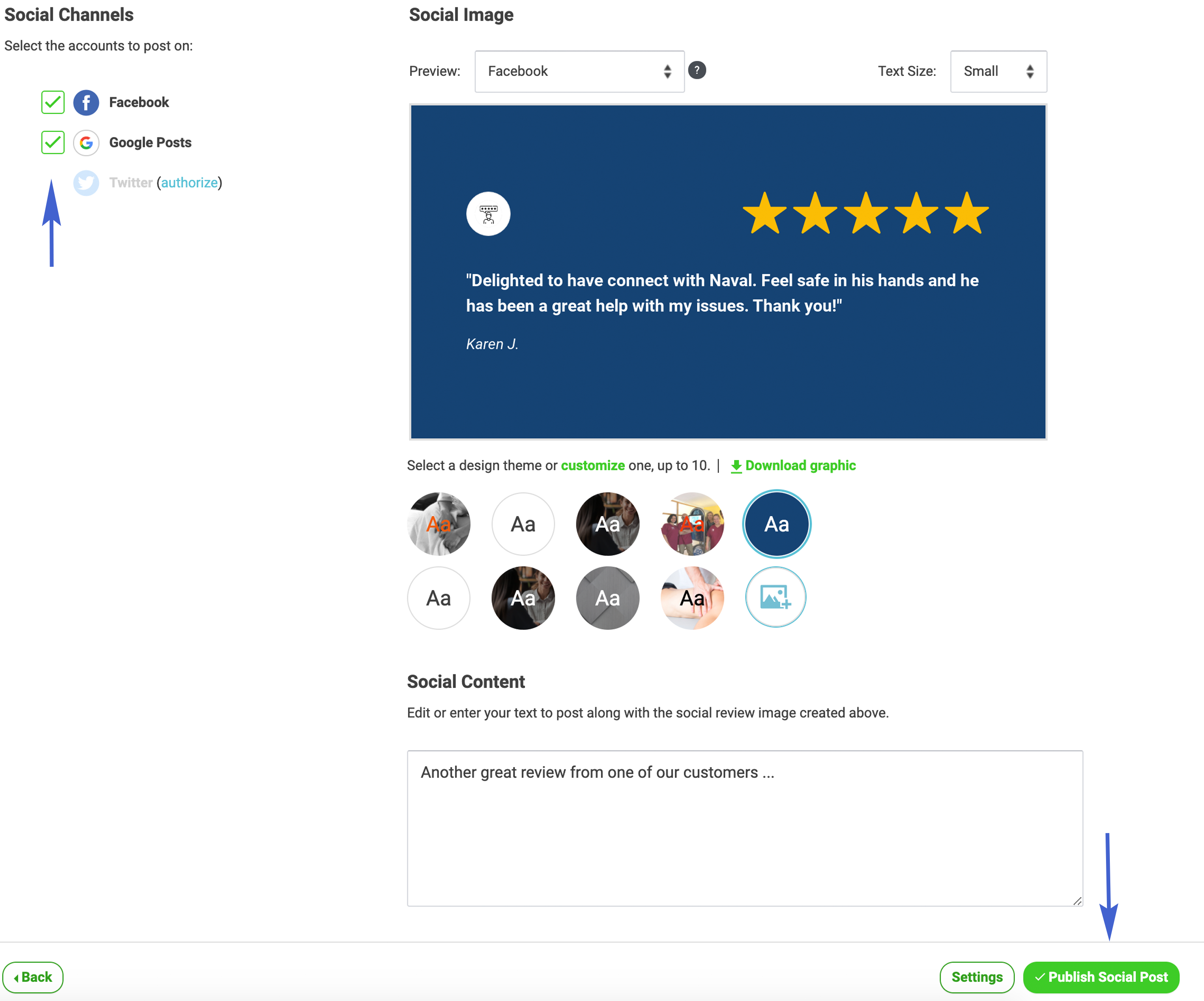Click the Social Content heading
Image resolution: width=1204 pixels, height=1001 pixels.
click(x=466, y=682)
